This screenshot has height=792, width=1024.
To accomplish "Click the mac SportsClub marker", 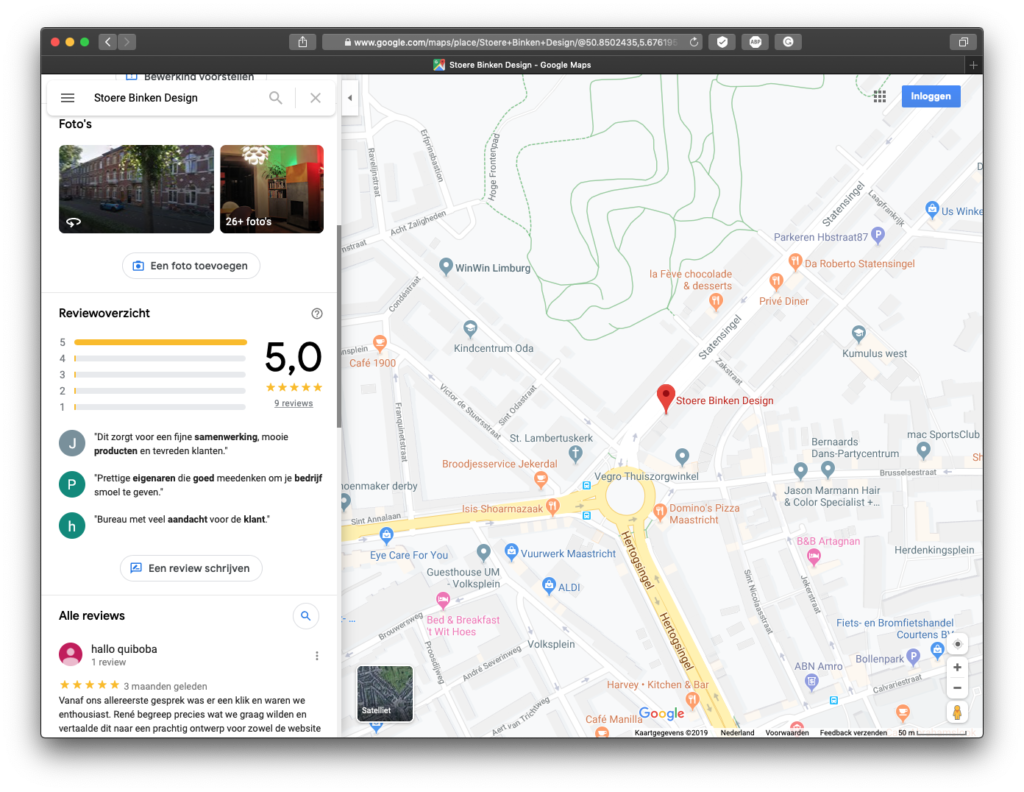I will (x=923, y=450).
